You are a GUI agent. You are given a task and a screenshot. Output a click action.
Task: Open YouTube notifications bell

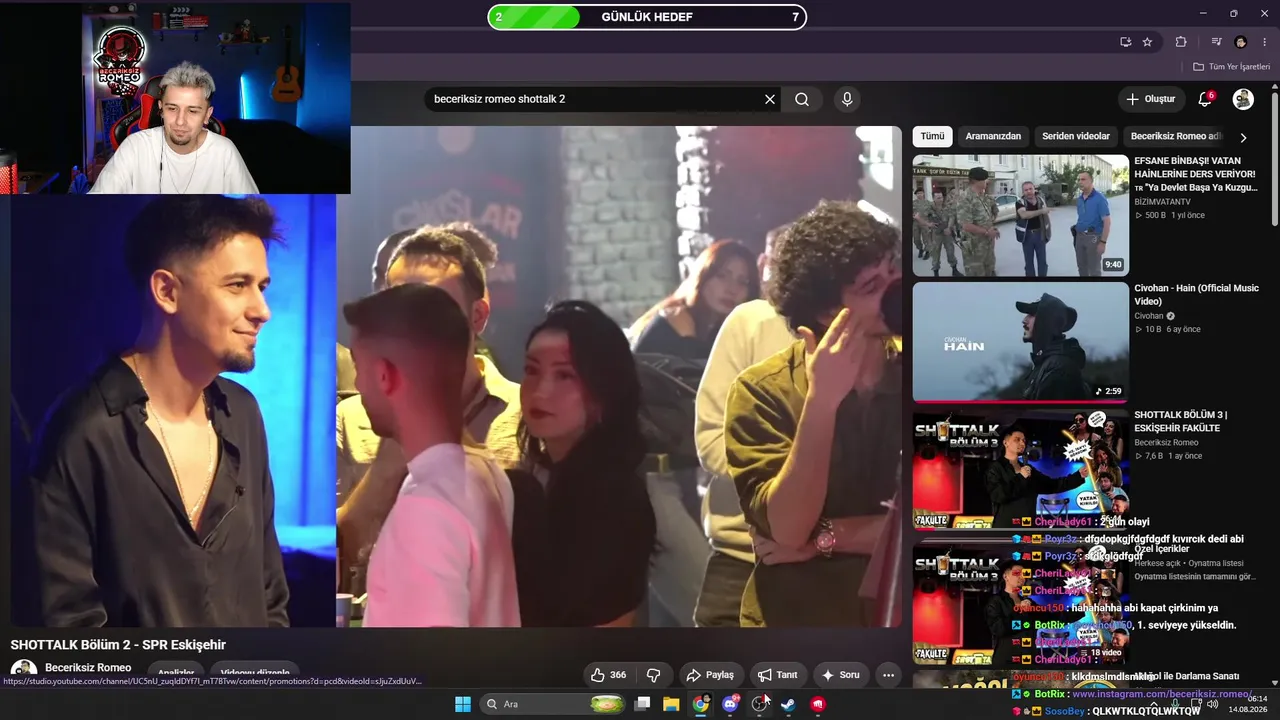point(1205,99)
